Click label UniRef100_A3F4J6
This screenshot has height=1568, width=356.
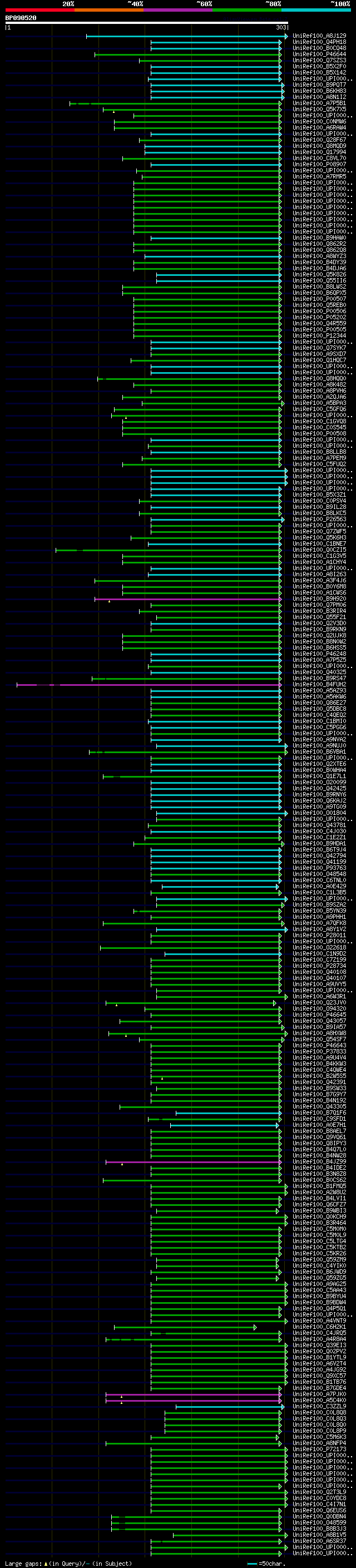[319, 581]
